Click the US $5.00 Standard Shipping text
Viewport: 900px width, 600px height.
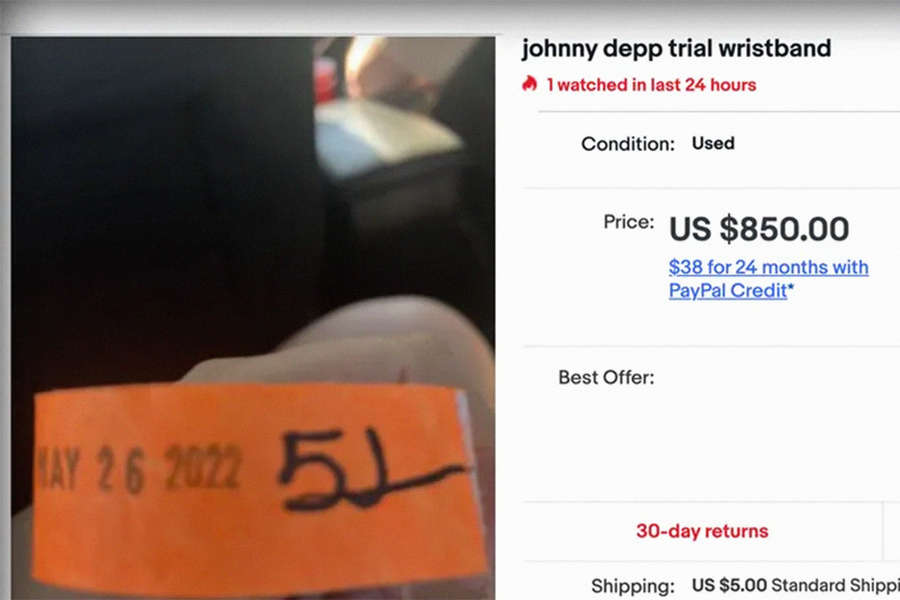(x=796, y=585)
